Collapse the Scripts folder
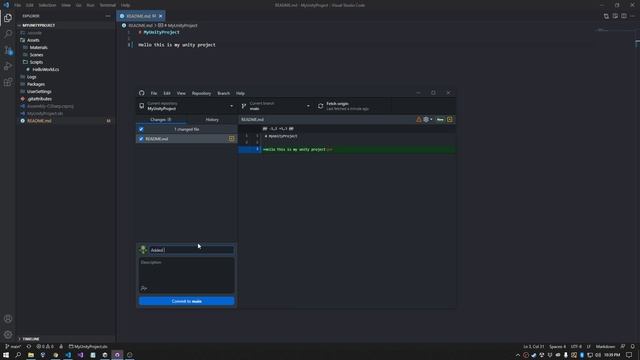640x360 pixels. tap(36, 62)
